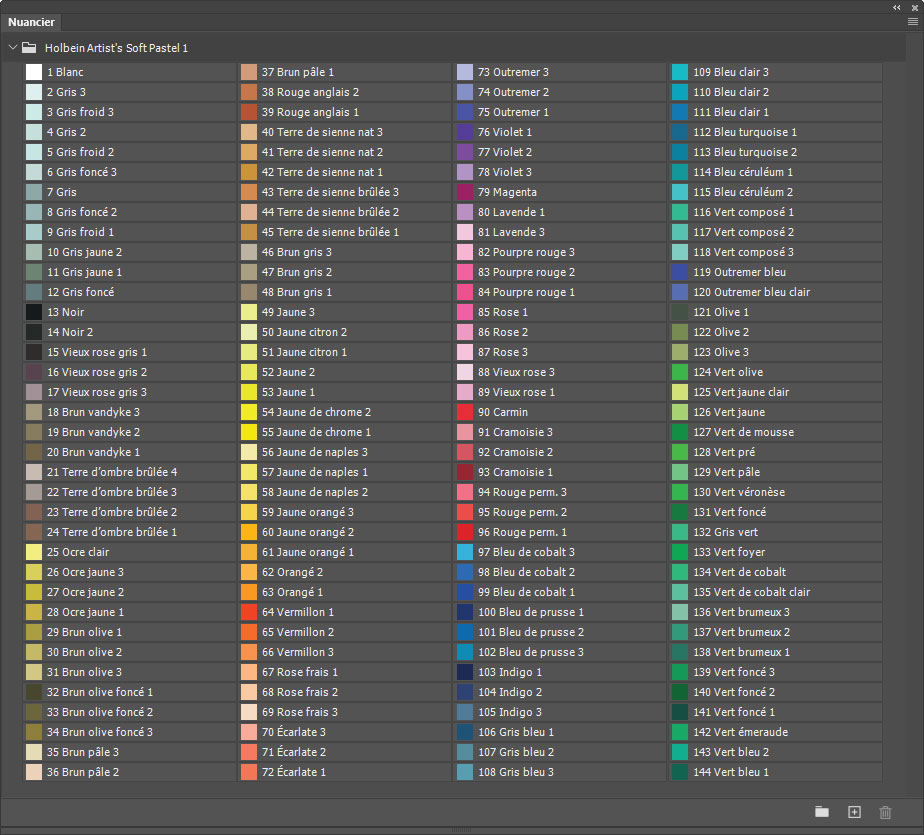924x835 pixels.
Task: Open the Nuancier panel hamburger menu
Action: (912, 22)
